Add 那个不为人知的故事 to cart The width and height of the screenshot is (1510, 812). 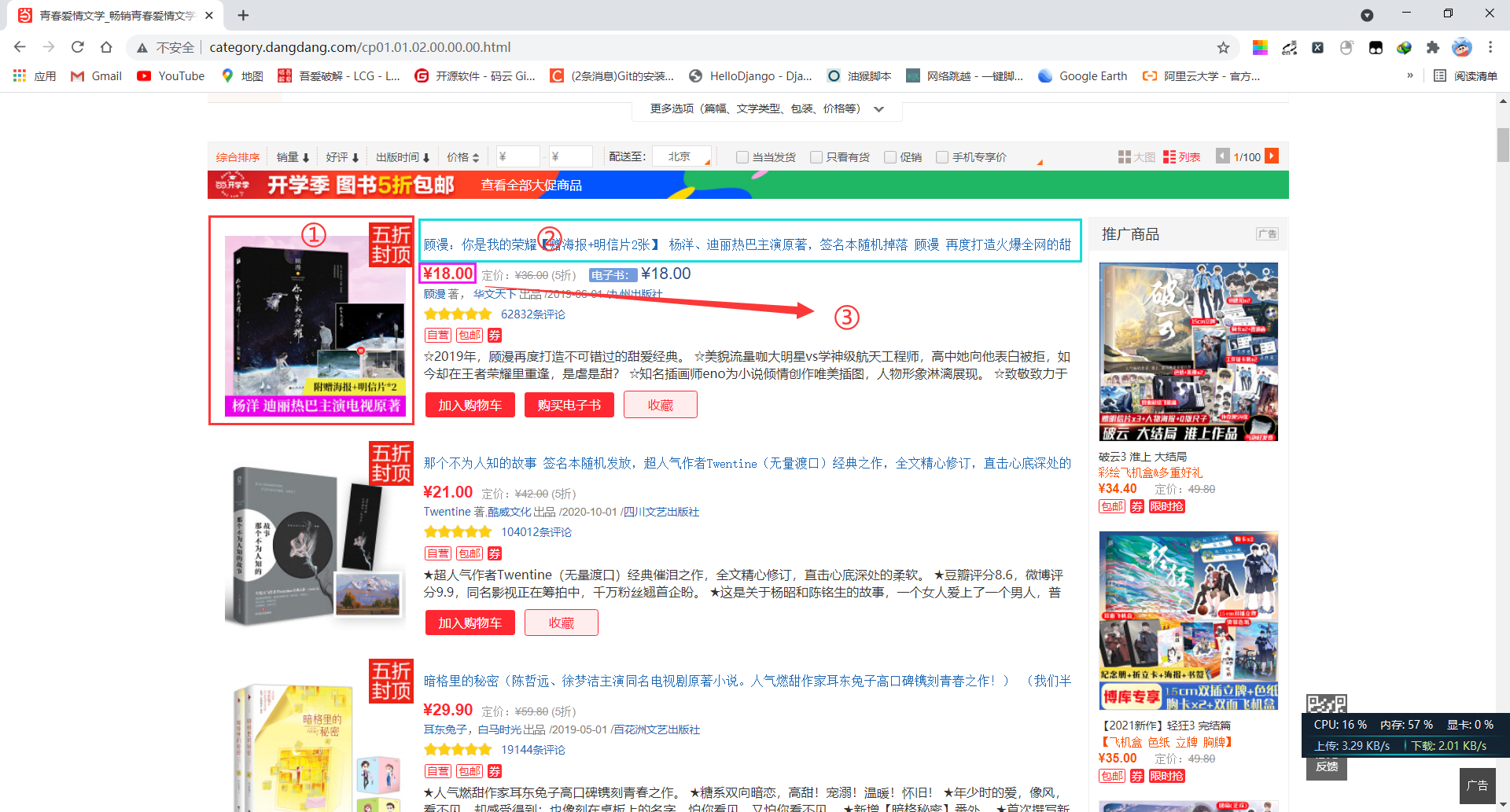coord(470,623)
